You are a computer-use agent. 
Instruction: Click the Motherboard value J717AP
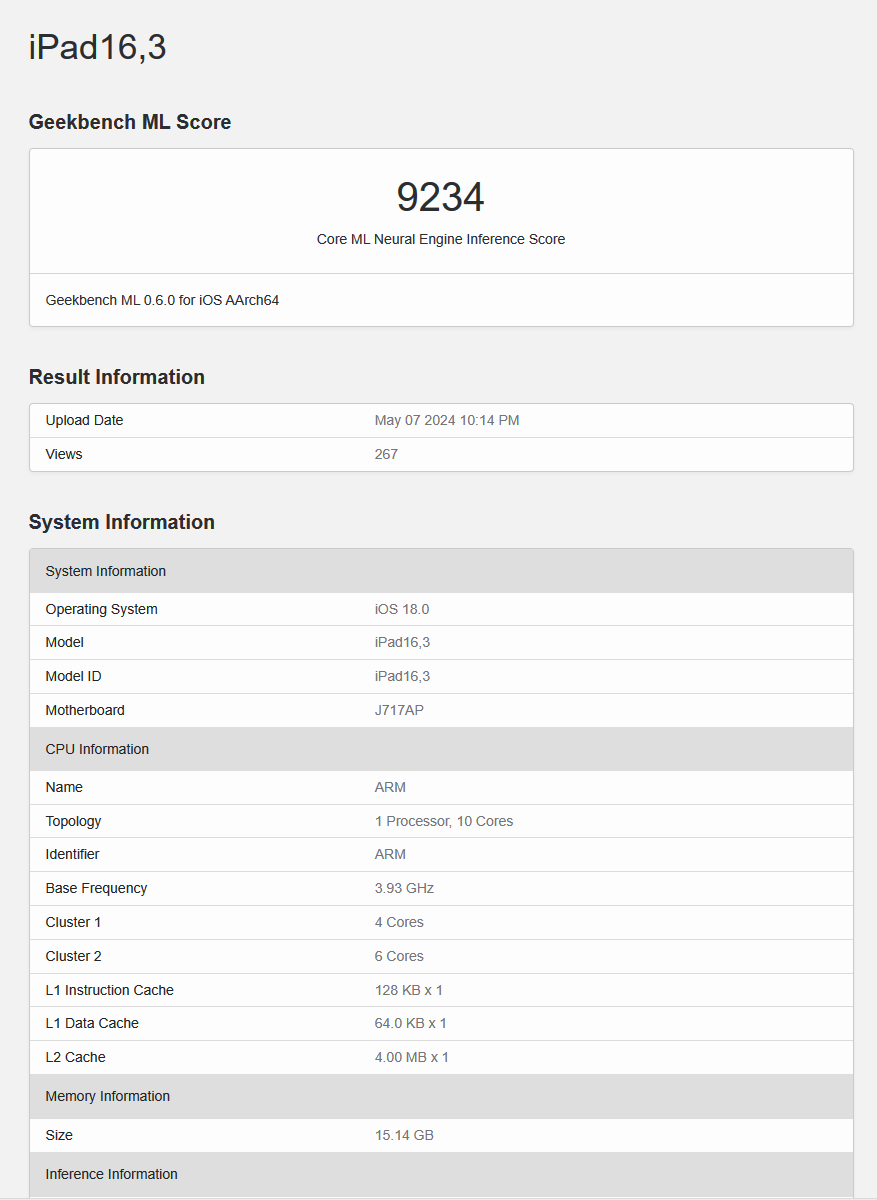[399, 710]
